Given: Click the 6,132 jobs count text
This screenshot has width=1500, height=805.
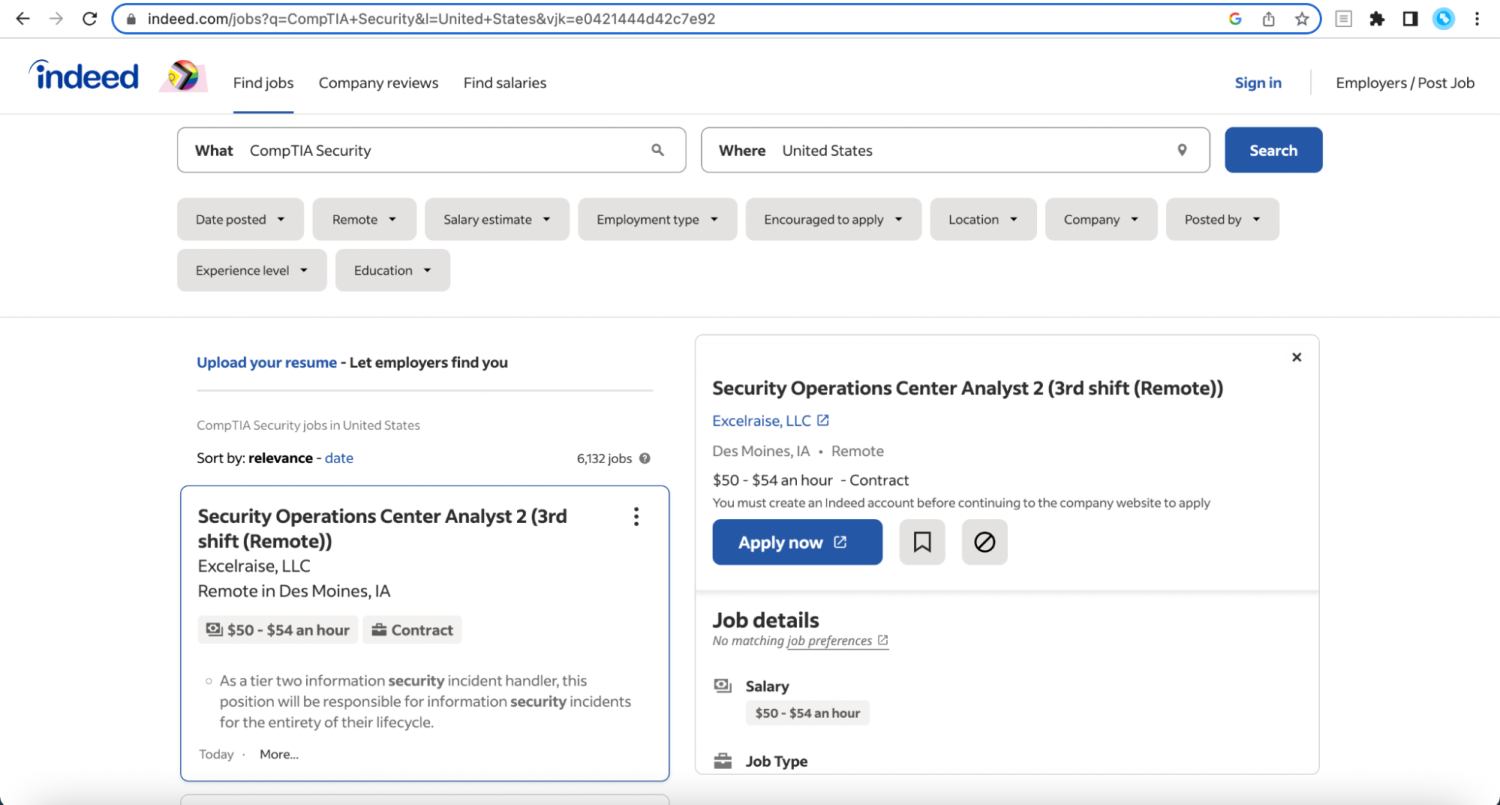Looking at the screenshot, I should [604, 459].
